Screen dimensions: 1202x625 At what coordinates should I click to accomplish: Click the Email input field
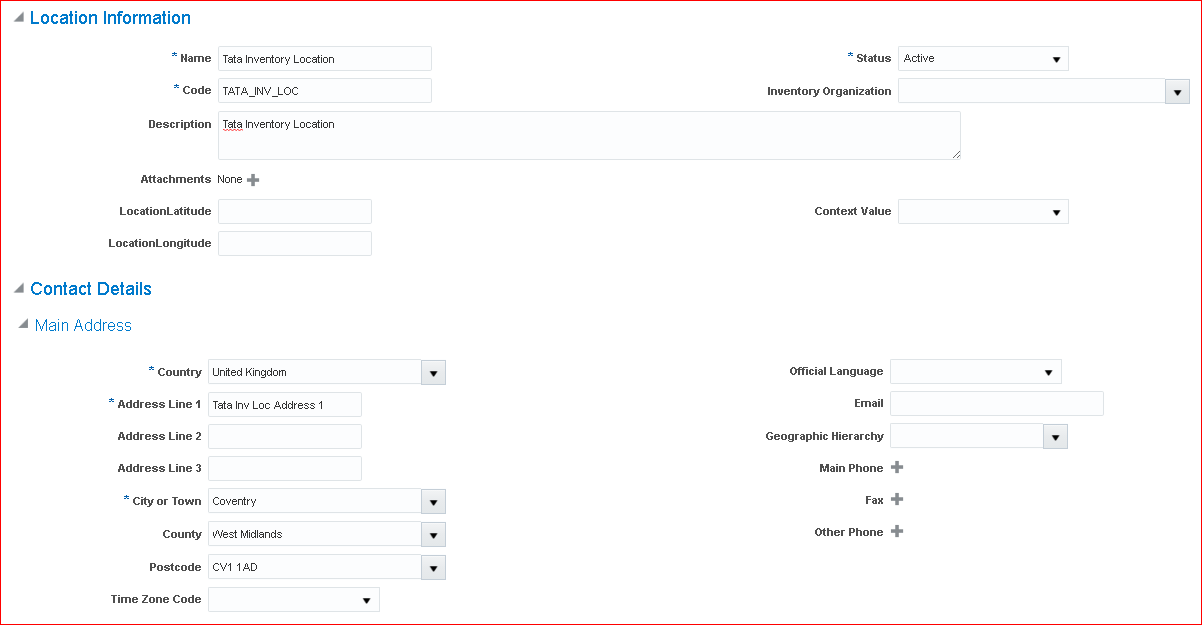(x=996, y=403)
